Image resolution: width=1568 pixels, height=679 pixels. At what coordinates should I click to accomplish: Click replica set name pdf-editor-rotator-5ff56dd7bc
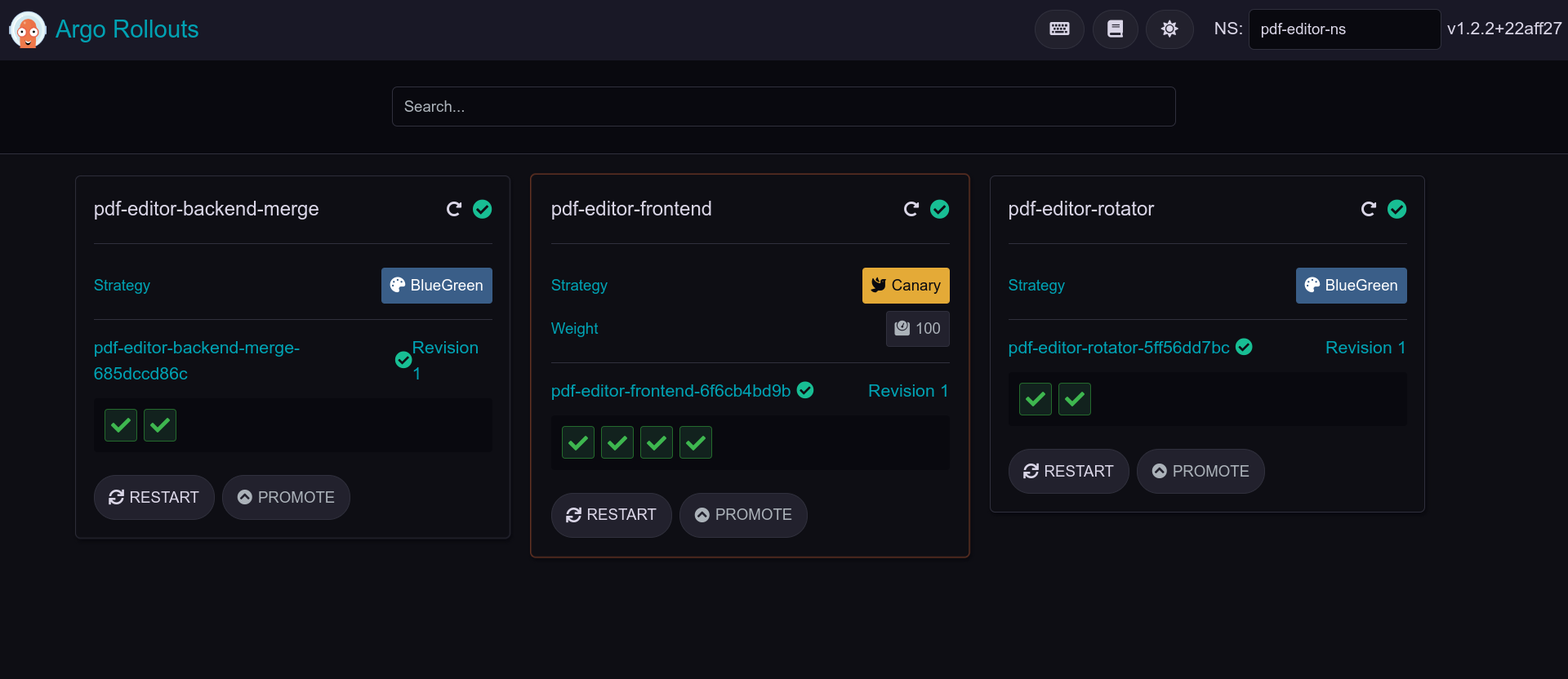(1119, 348)
